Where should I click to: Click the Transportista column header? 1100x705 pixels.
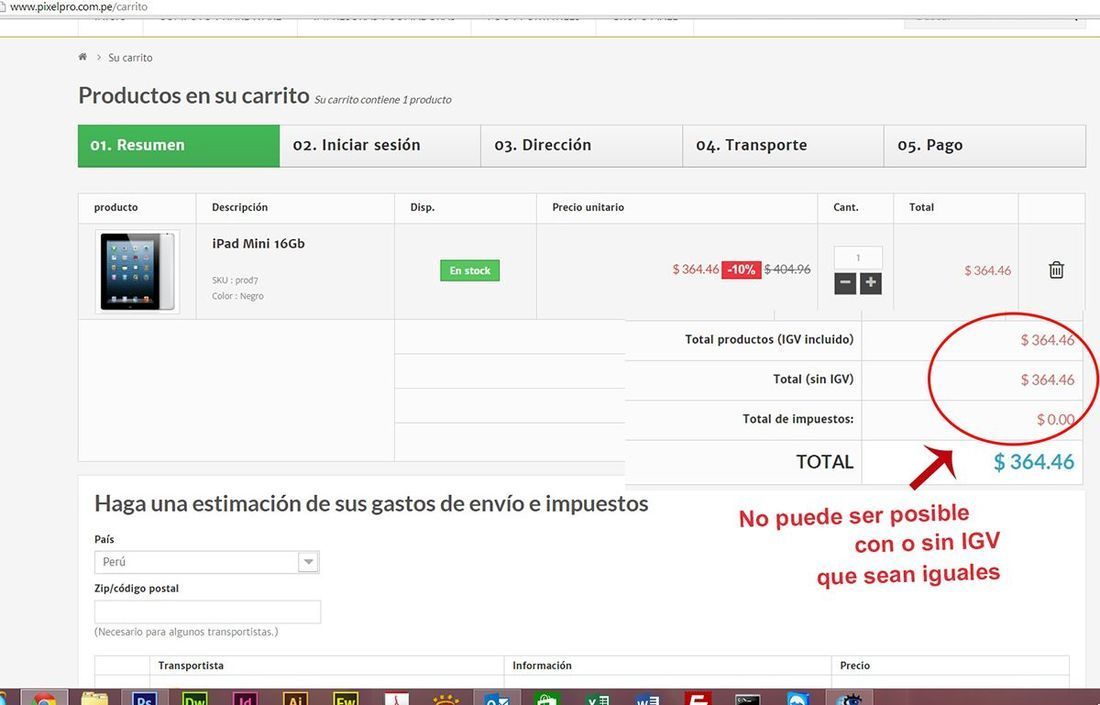191,665
